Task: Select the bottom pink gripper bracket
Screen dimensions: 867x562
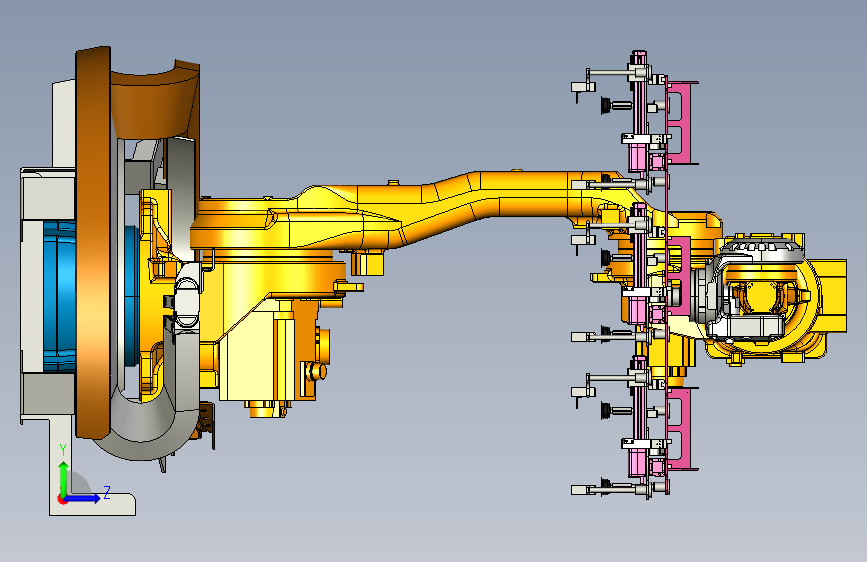Action: click(683, 429)
